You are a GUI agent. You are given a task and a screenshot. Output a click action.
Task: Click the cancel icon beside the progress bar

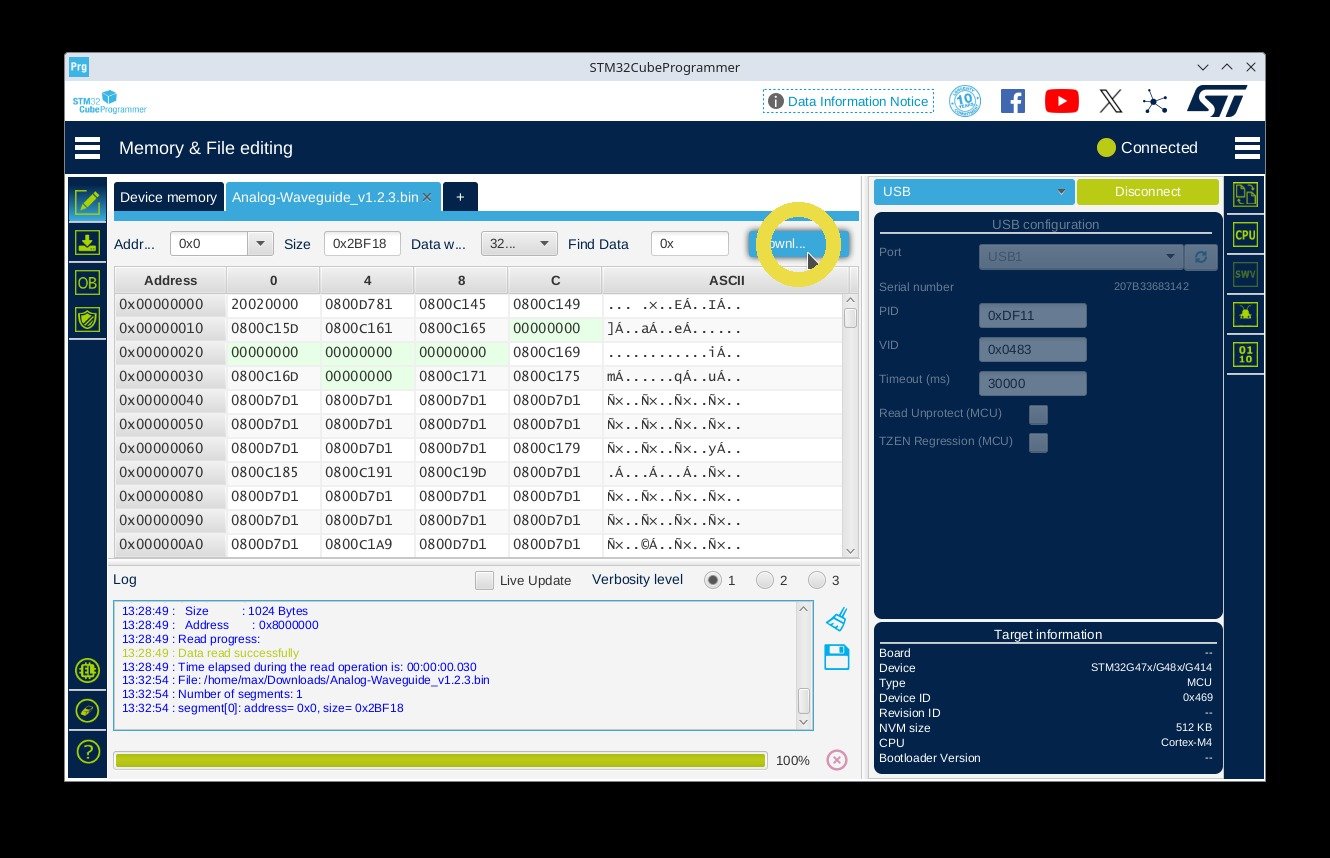(837, 760)
